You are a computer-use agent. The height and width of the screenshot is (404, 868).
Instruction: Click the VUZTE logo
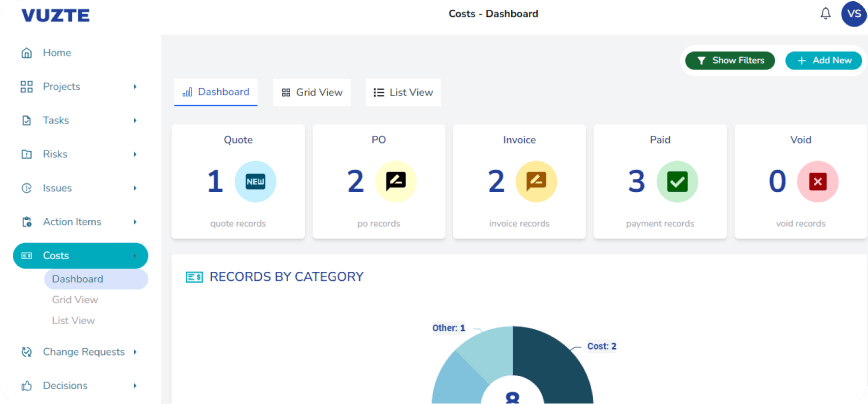tap(55, 15)
